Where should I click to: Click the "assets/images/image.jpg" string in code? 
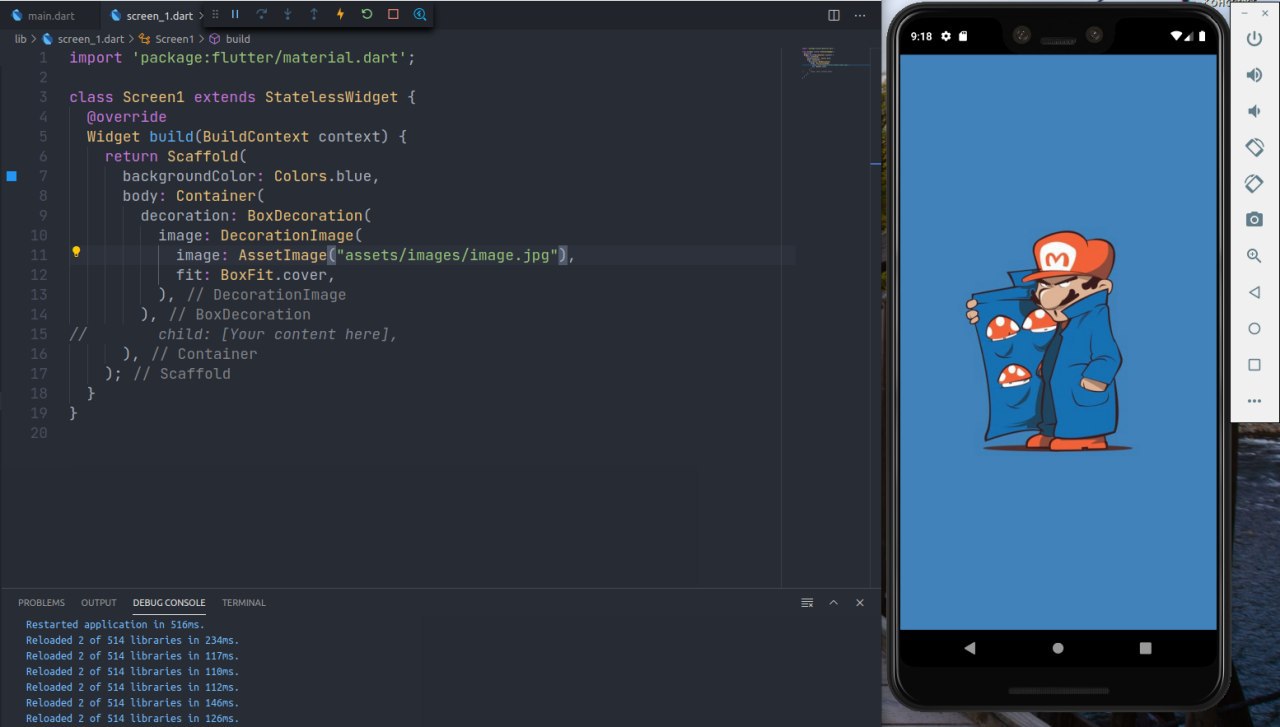pos(447,255)
